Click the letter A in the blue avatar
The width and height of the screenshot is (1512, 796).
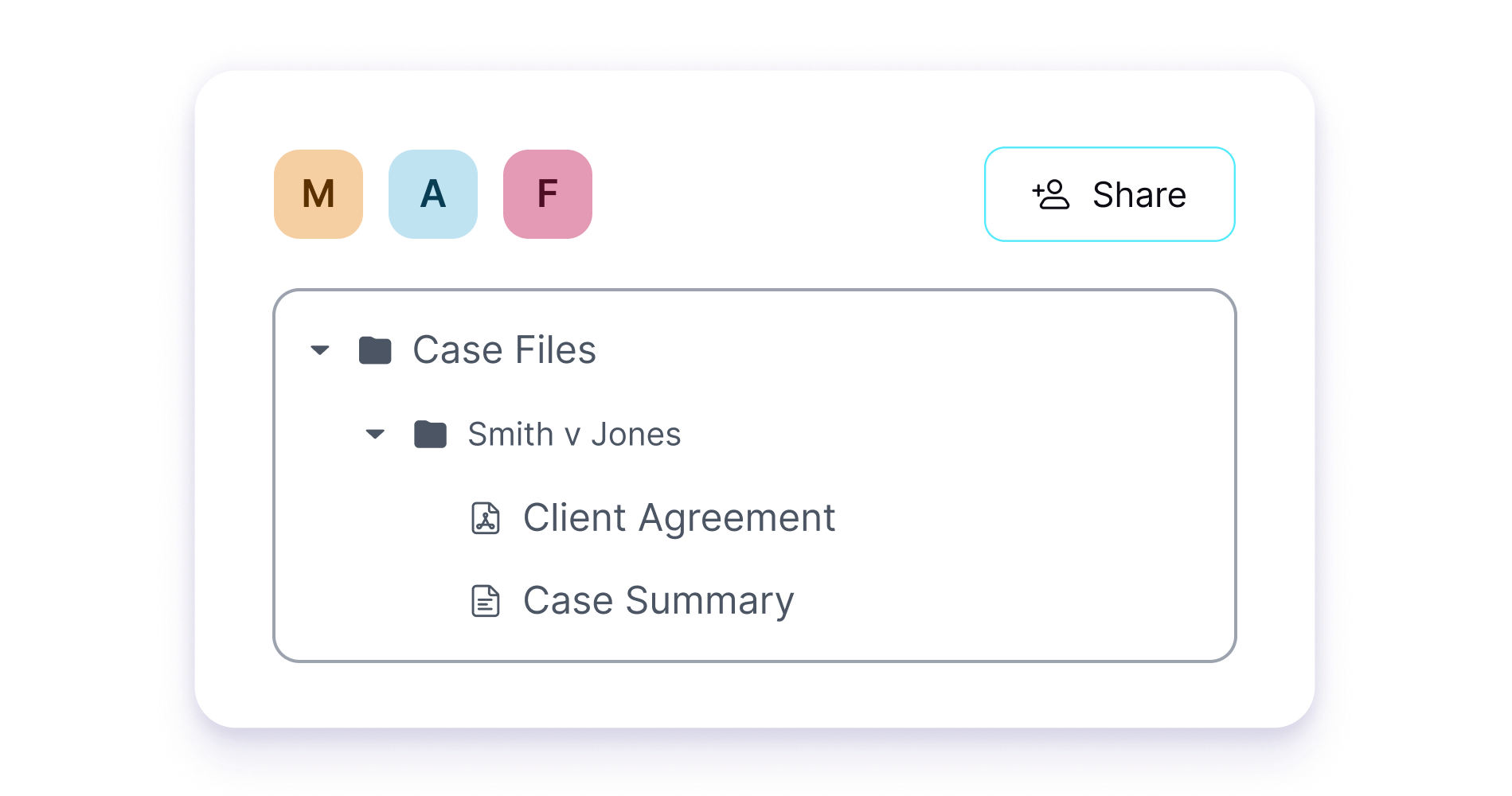[433, 194]
